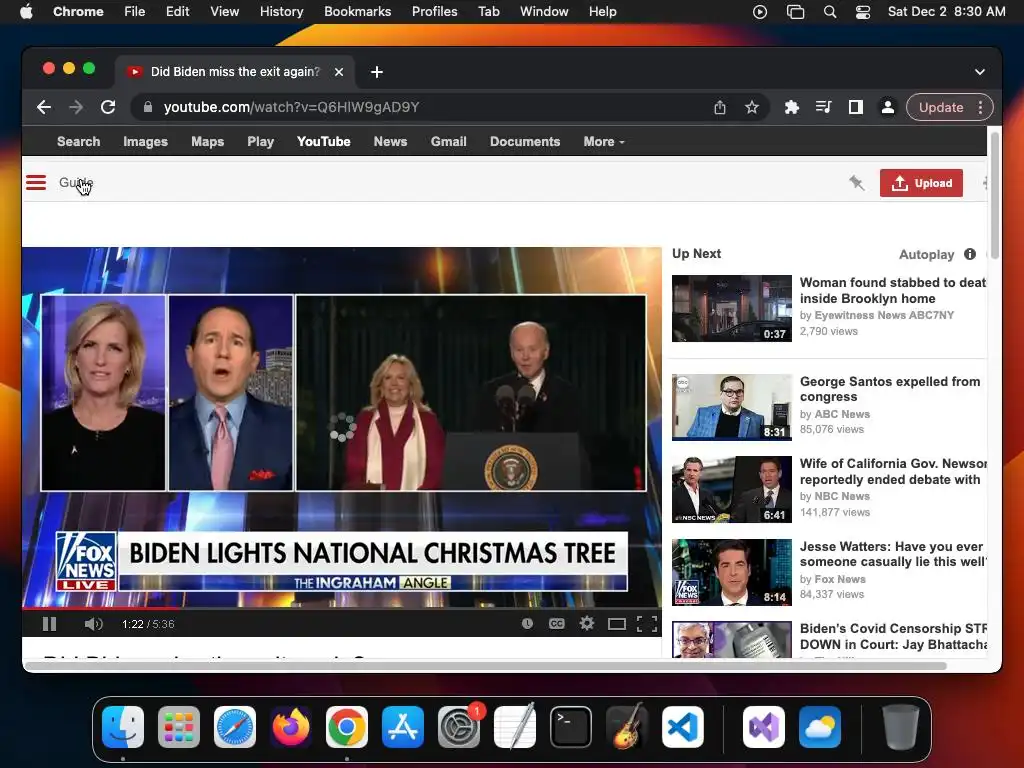
Task: Pause the video with the pause button
Action: click(x=50, y=624)
